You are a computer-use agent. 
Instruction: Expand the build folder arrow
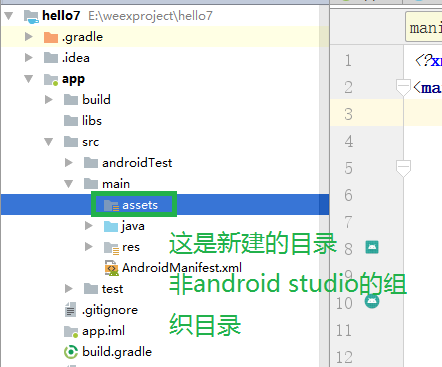click(x=49, y=100)
